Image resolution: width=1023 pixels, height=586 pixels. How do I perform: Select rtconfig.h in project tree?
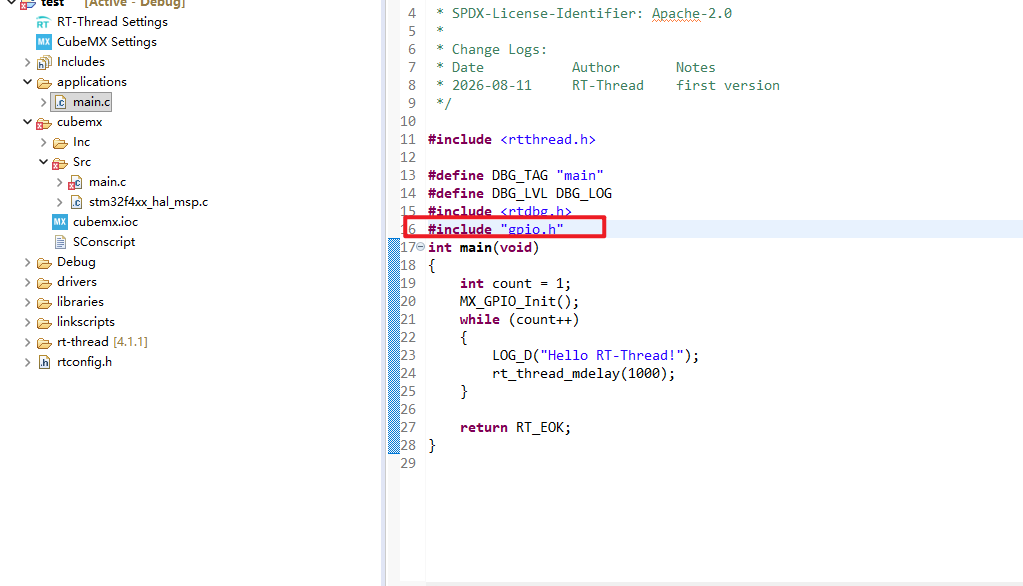84,362
